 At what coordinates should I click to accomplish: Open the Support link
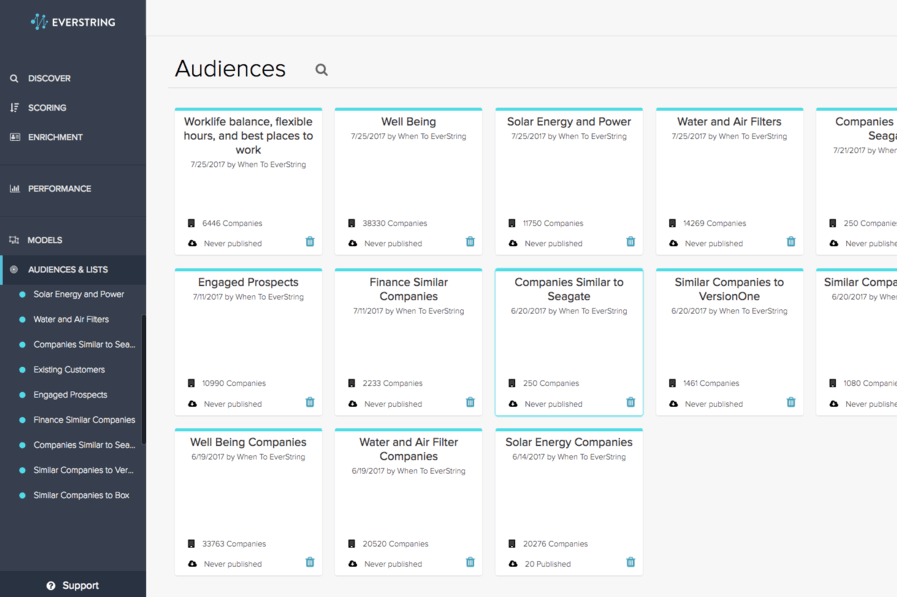81,586
